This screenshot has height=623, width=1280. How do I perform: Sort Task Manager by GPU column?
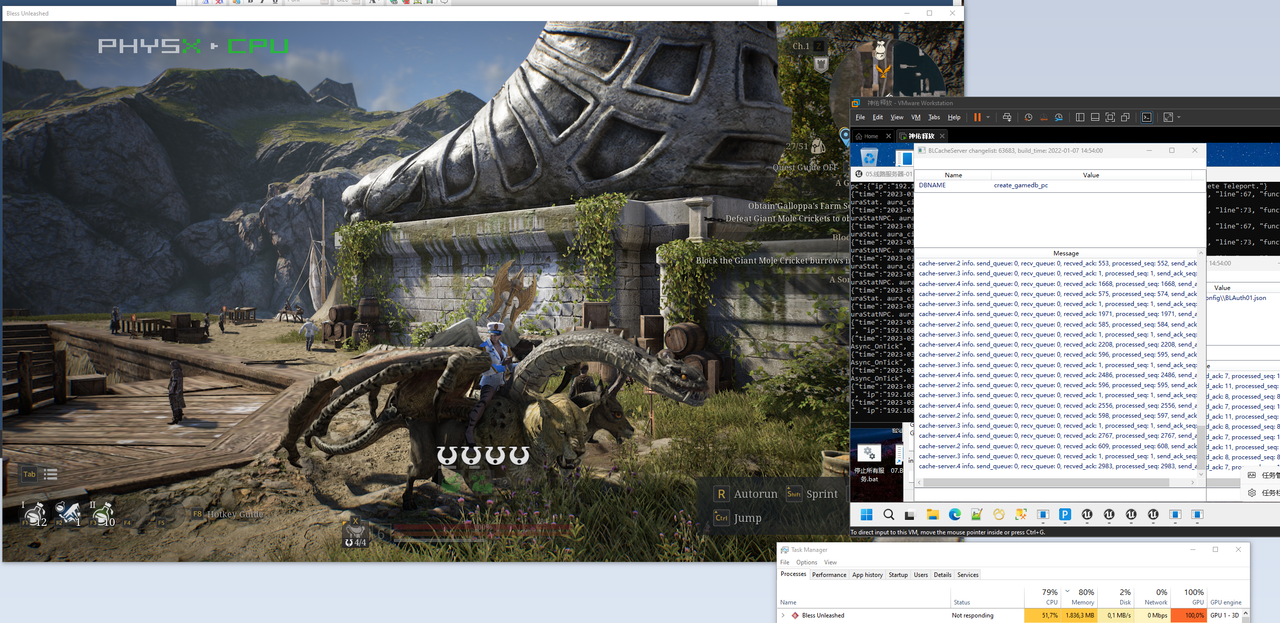pyautogui.click(x=1188, y=596)
